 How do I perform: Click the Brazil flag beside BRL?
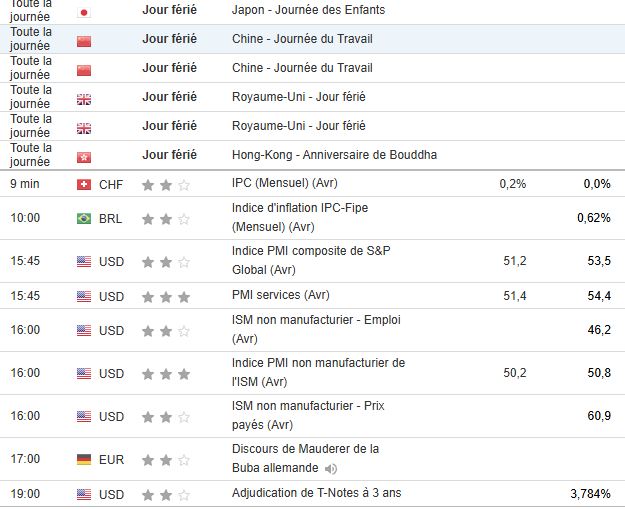point(84,218)
